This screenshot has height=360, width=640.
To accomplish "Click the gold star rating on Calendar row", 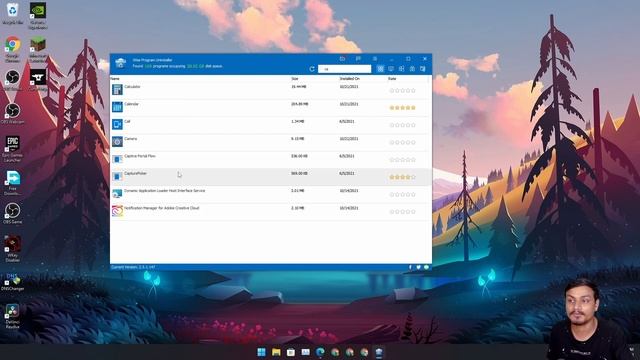I will click(402, 108).
